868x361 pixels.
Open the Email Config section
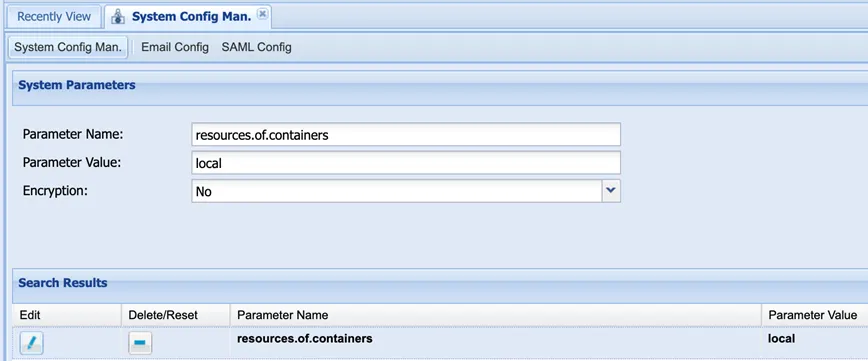175,47
